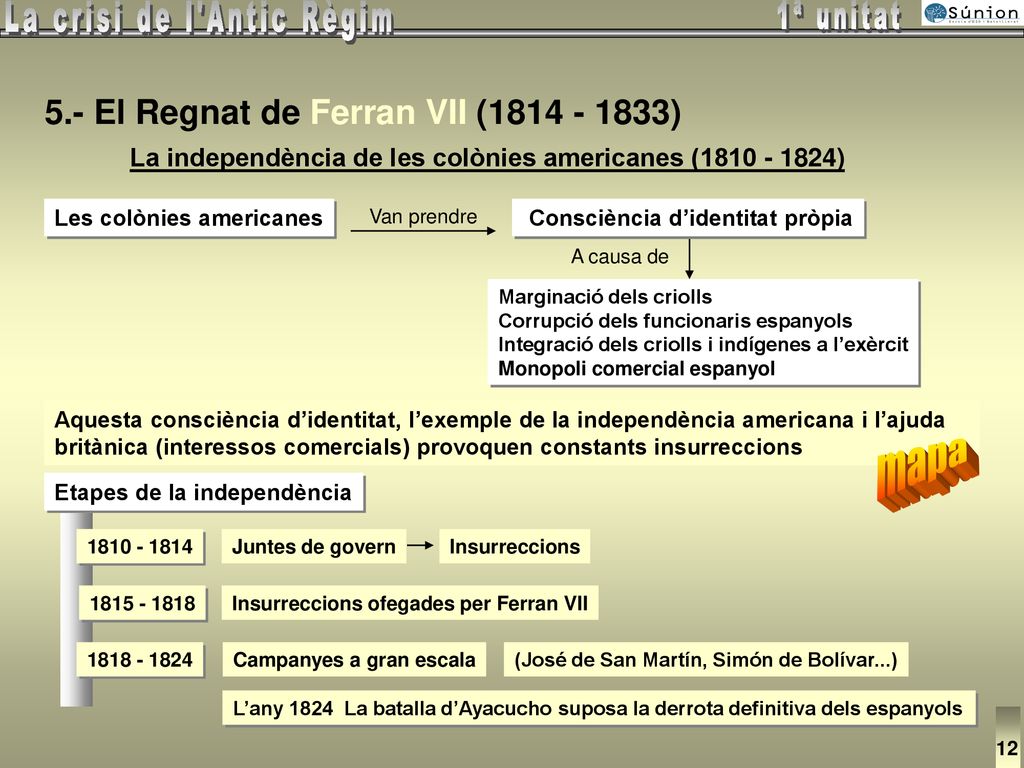
Task: Click the 'Van prendre' label
Action: tap(423, 216)
